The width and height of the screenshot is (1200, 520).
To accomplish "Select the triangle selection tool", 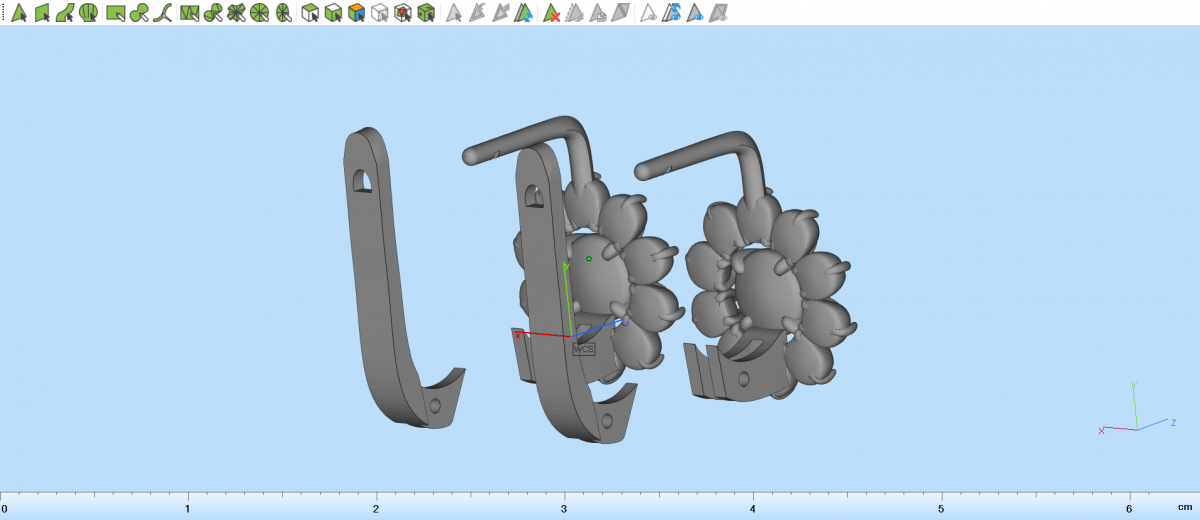I will 18,13.
